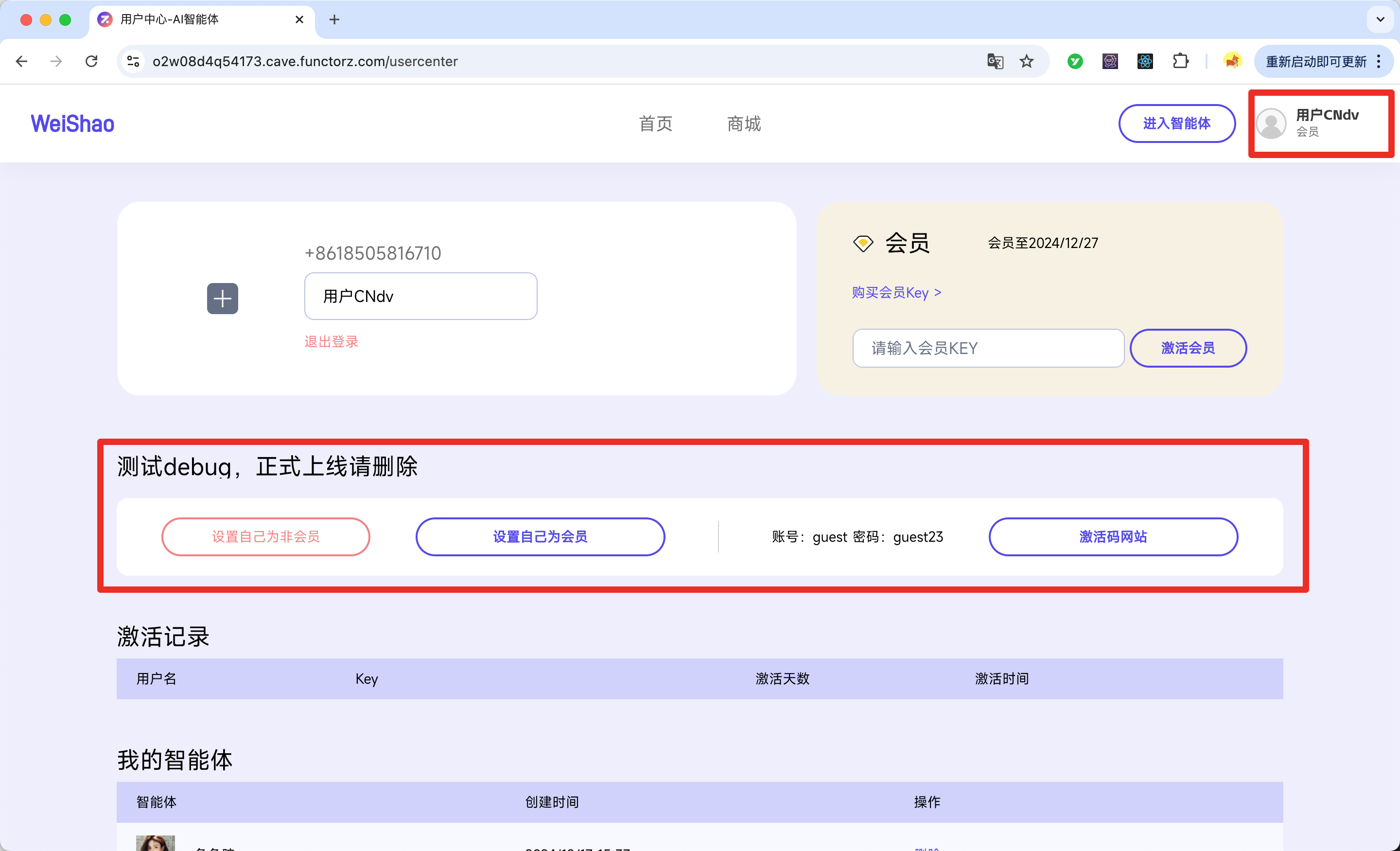Click the Key column header
The image size is (1400, 851).
pos(367,679)
